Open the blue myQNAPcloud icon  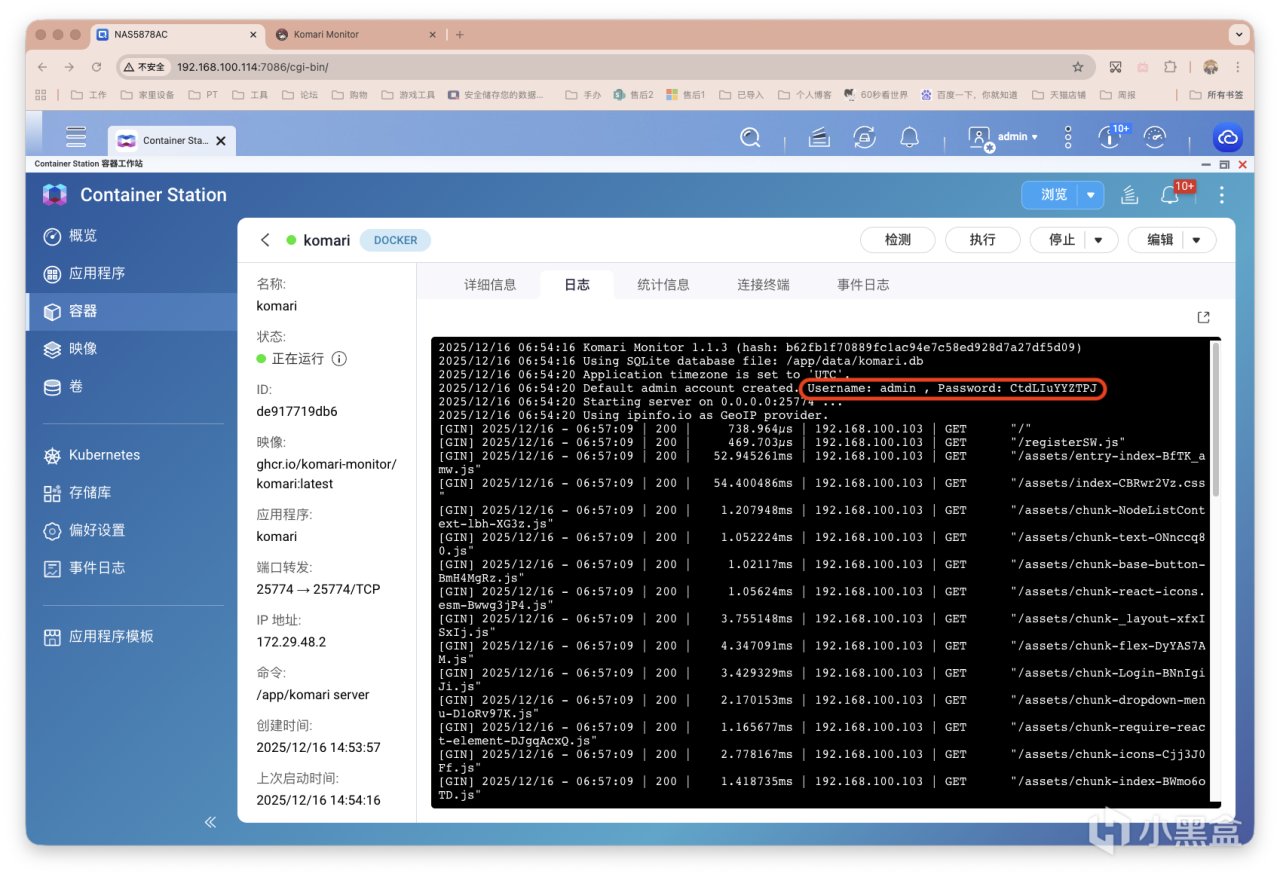click(1227, 137)
